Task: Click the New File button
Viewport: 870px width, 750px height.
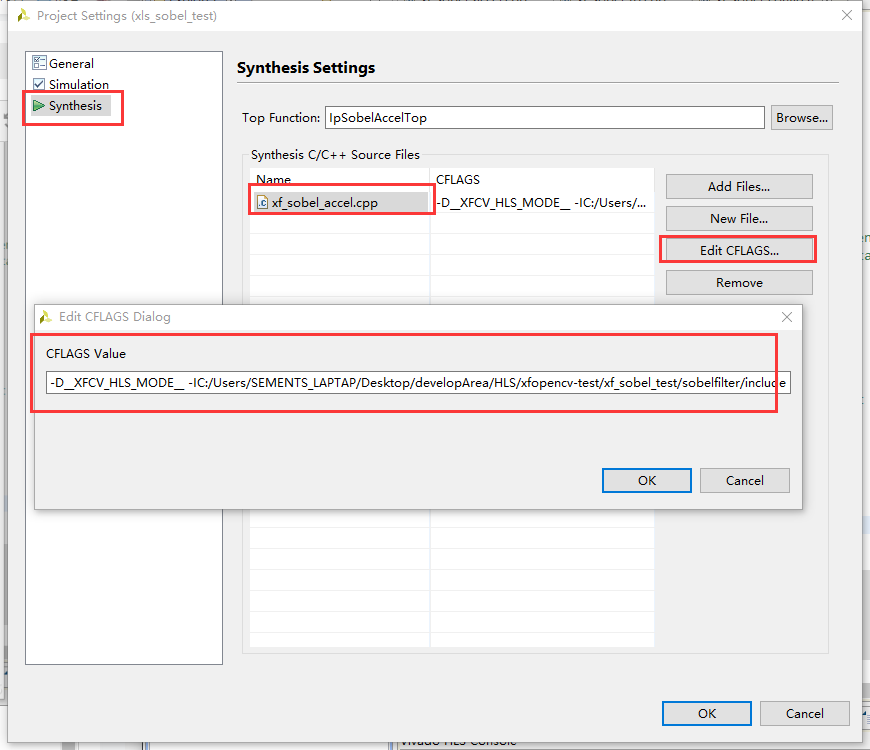Action: (739, 218)
